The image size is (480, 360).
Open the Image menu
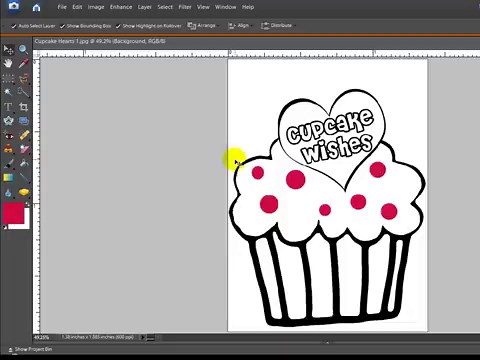pyautogui.click(x=96, y=7)
